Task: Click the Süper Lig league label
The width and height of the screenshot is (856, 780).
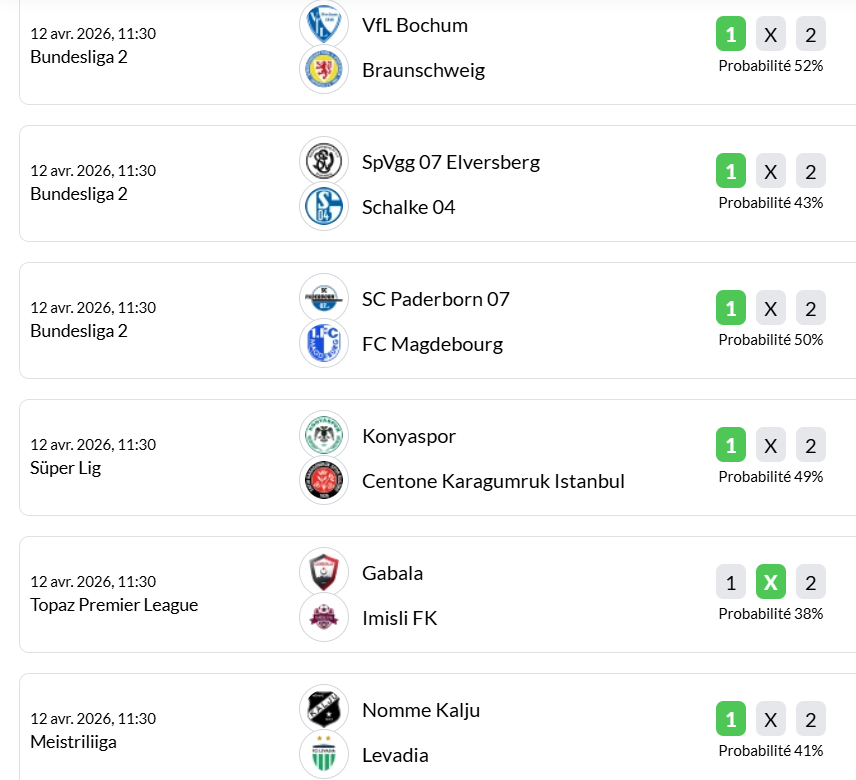Action: [x=65, y=468]
